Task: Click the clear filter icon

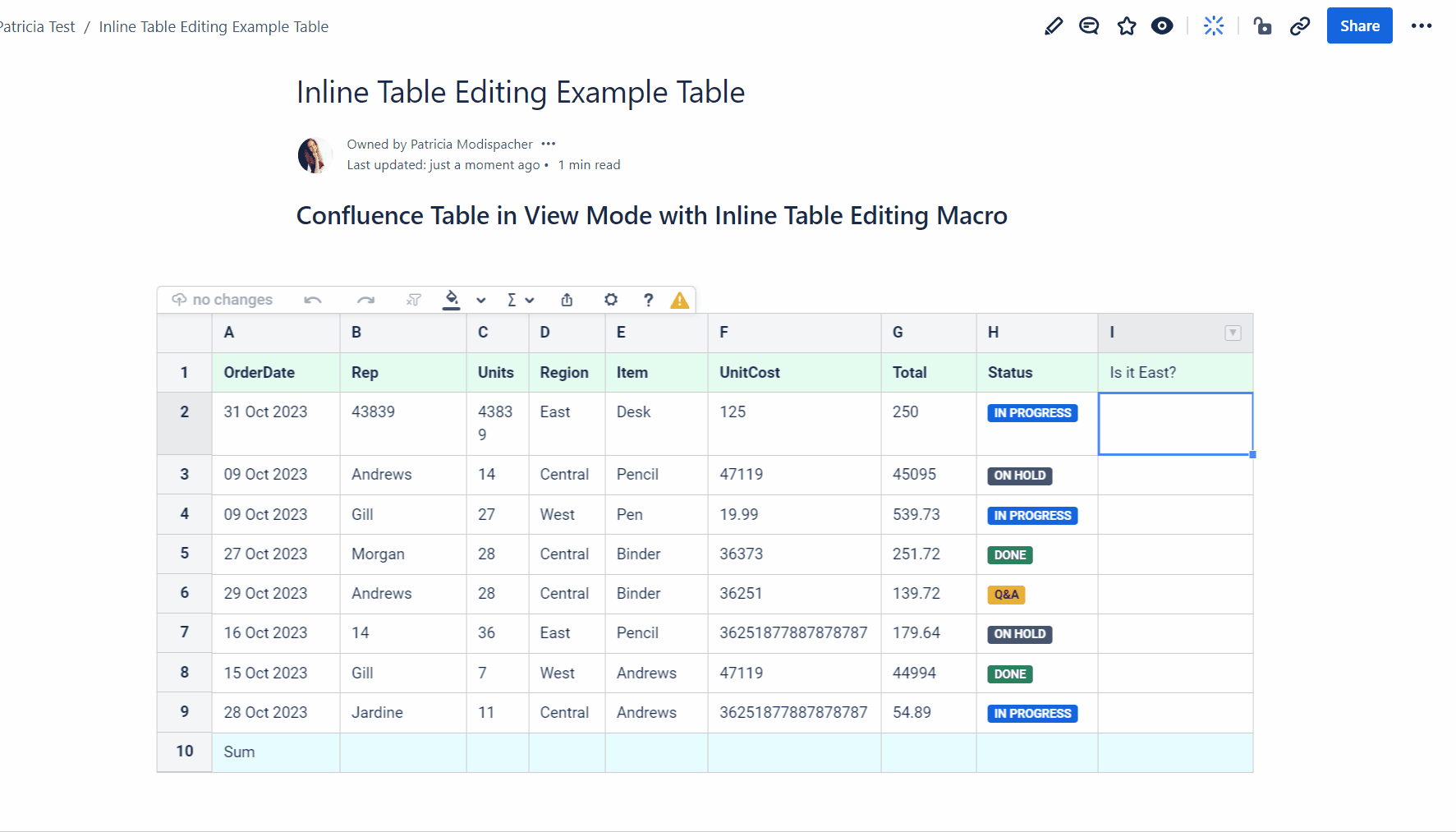Action: [x=414, y=300]
